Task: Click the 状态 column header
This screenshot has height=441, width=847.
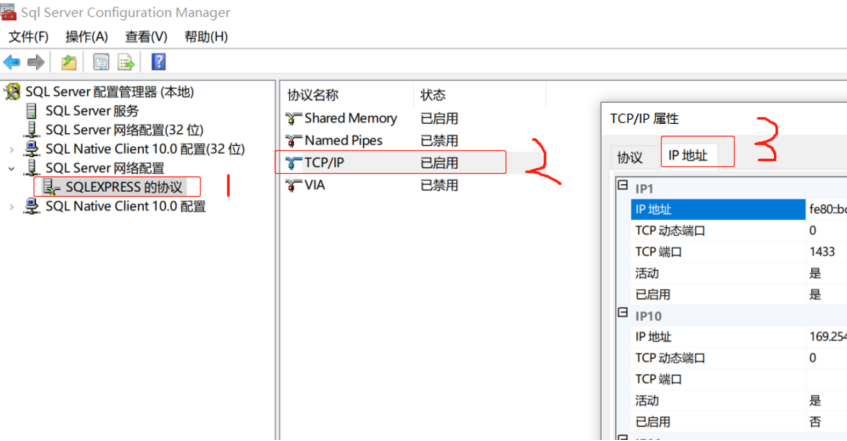Action: pyautogui.click(x=433, y=95)
